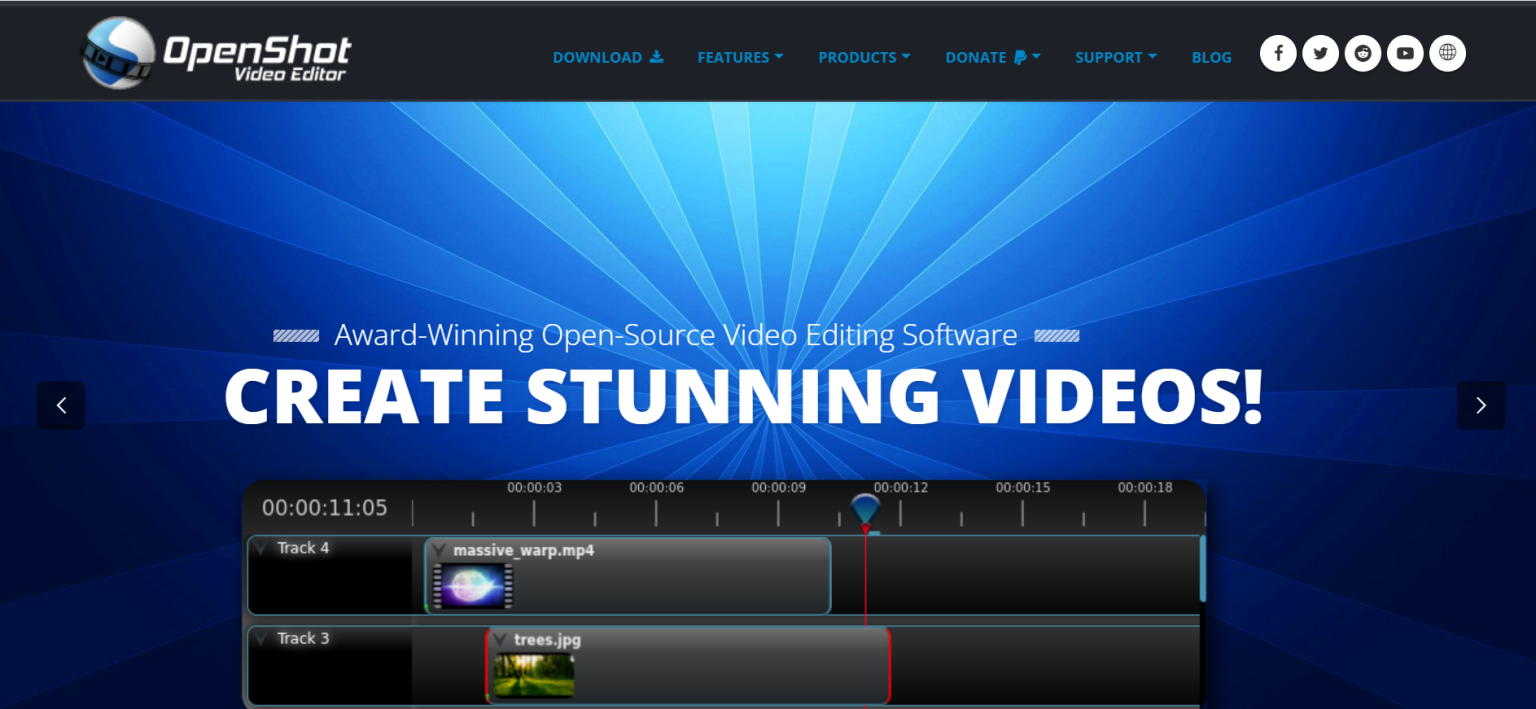Click the Twitter bird icon

(1320, 53)
